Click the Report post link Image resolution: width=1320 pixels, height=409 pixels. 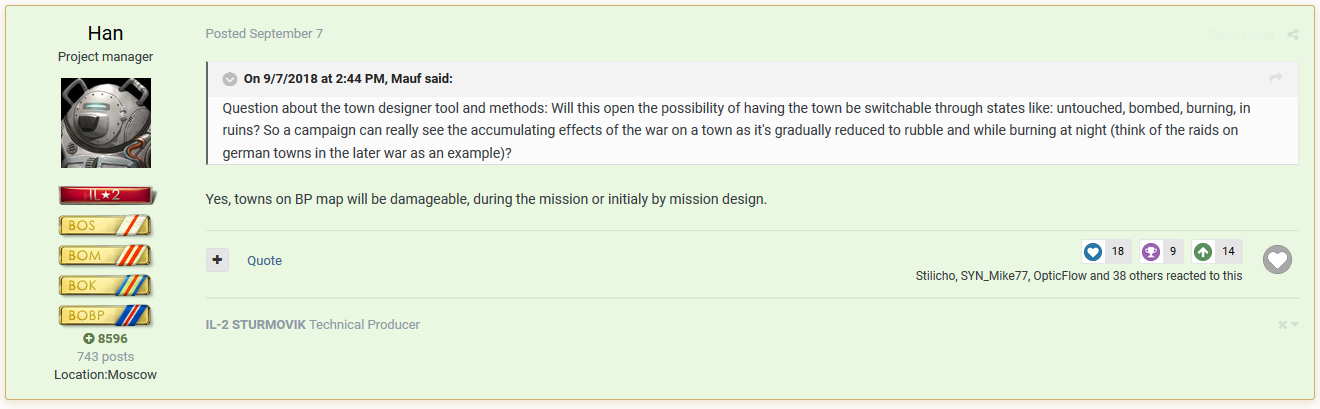[1240, 35]
